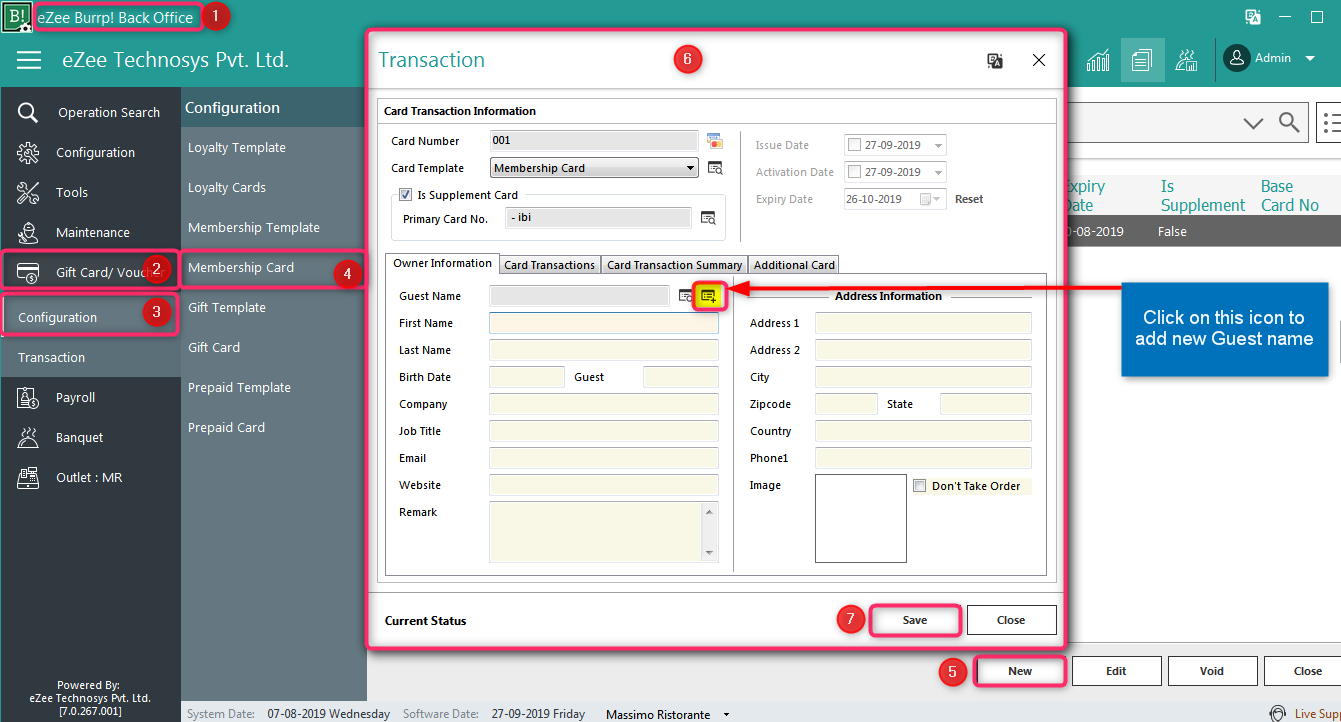1341x722 pixels.
Task: Click the New button
Action: pos(1020,671)
